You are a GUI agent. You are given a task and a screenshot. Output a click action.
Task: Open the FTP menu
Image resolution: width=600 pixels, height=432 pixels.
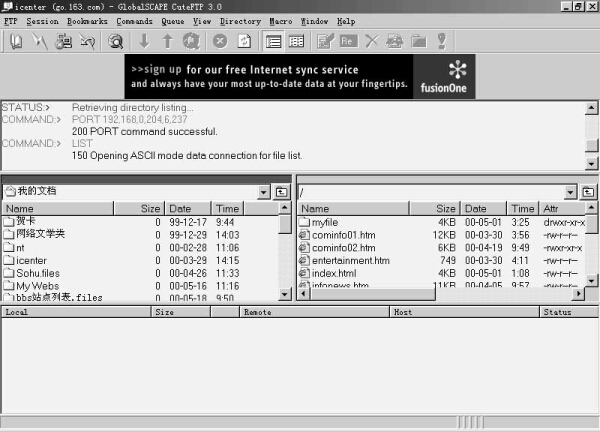[x=11, y=21]
